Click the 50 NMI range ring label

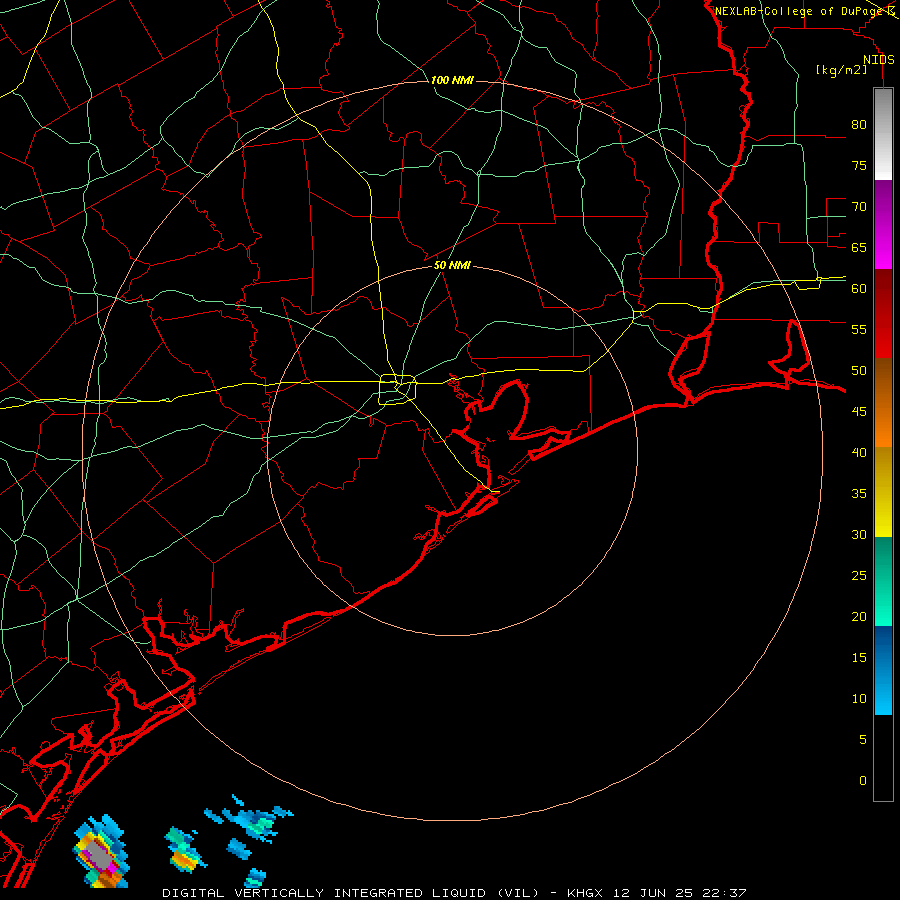[452, 265]
